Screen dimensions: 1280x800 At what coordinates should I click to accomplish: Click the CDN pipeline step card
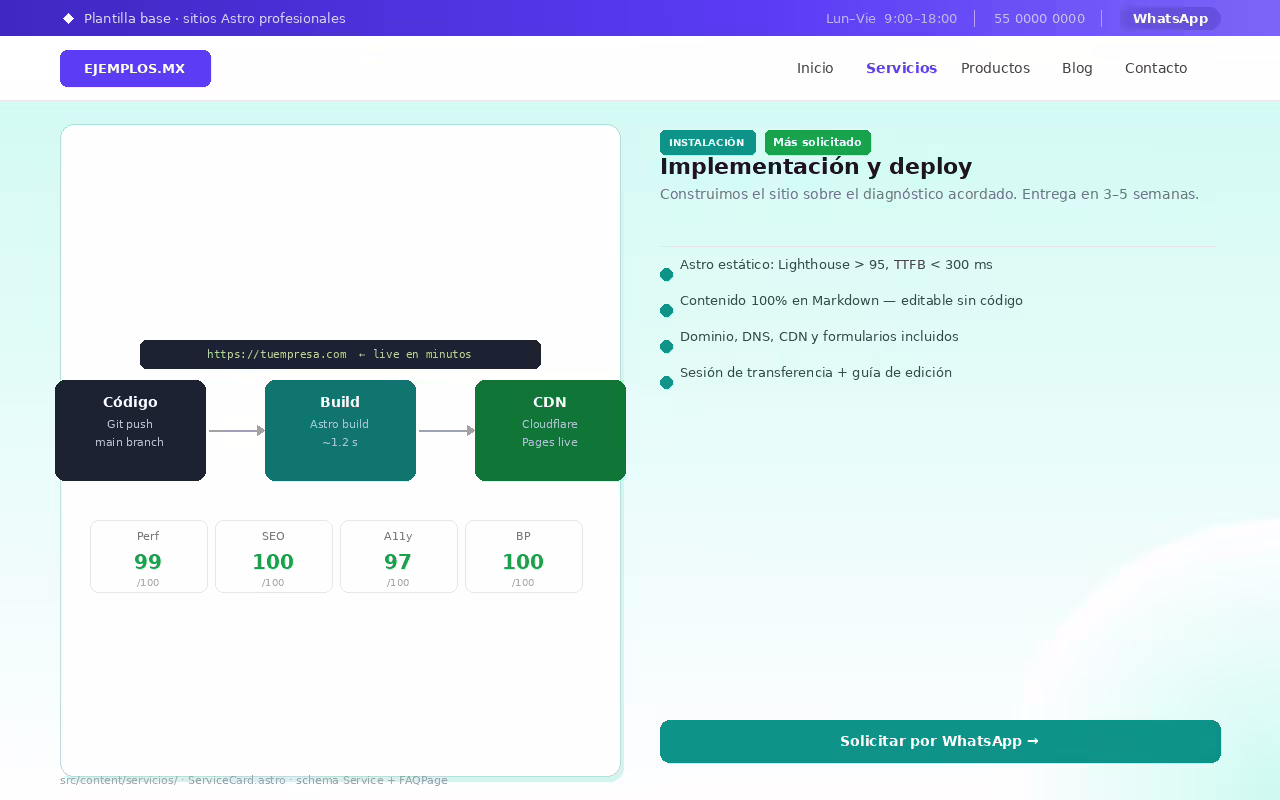click(550, 430)
